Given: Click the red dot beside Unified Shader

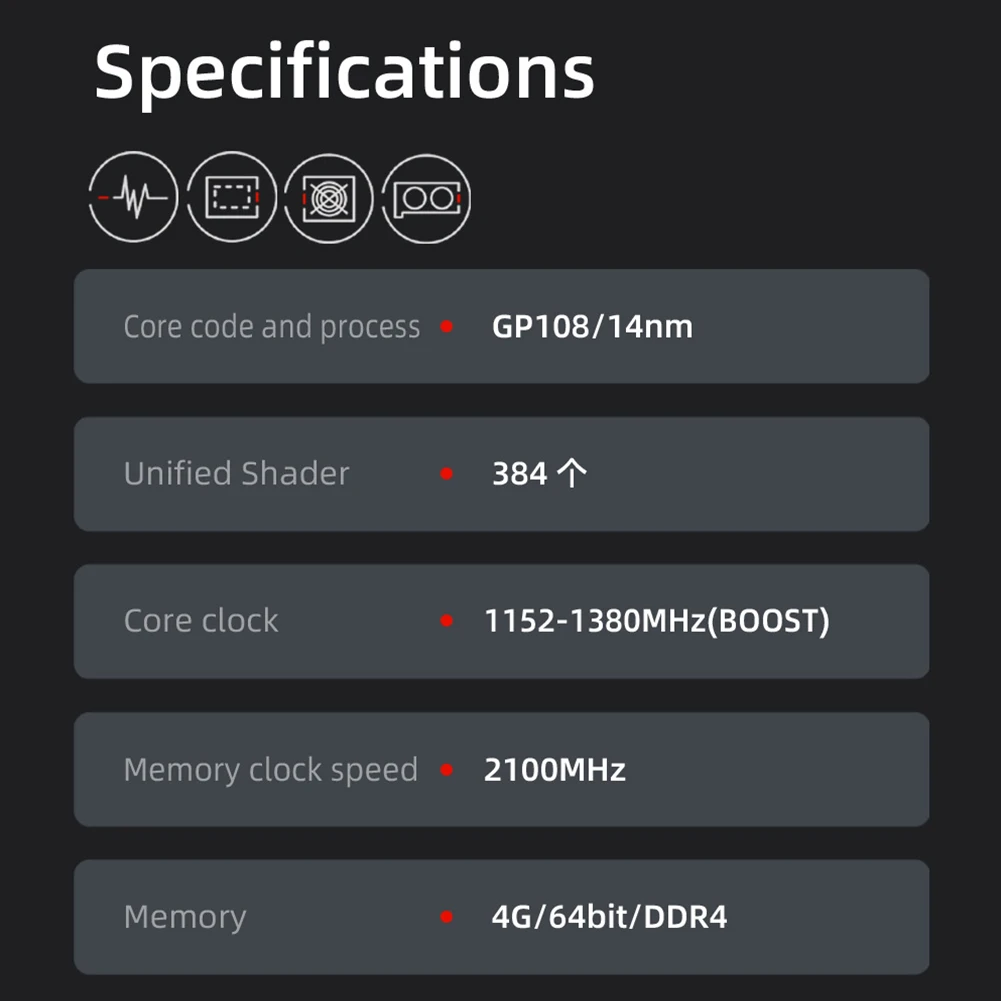Looking at the screenshot, I should [447, 474].
